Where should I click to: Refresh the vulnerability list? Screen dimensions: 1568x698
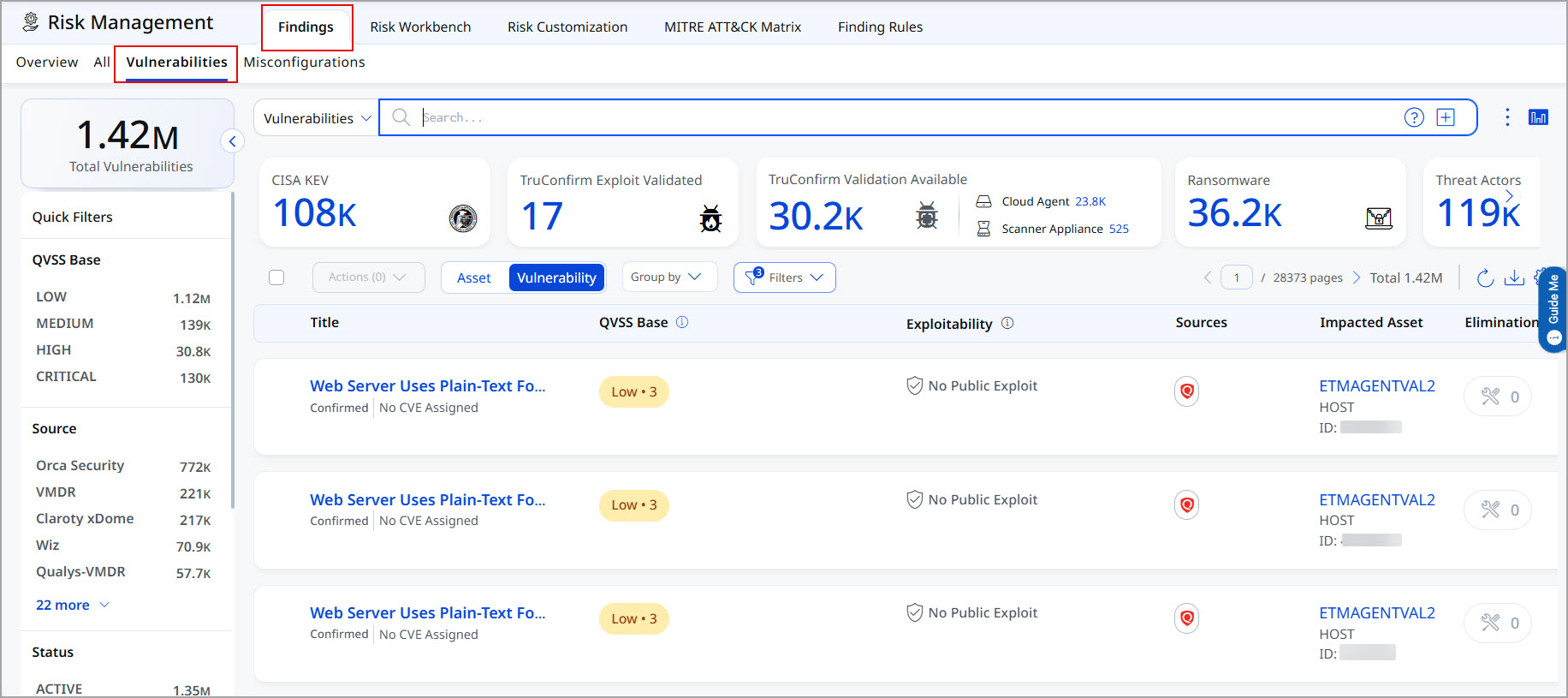(1485, 277)
